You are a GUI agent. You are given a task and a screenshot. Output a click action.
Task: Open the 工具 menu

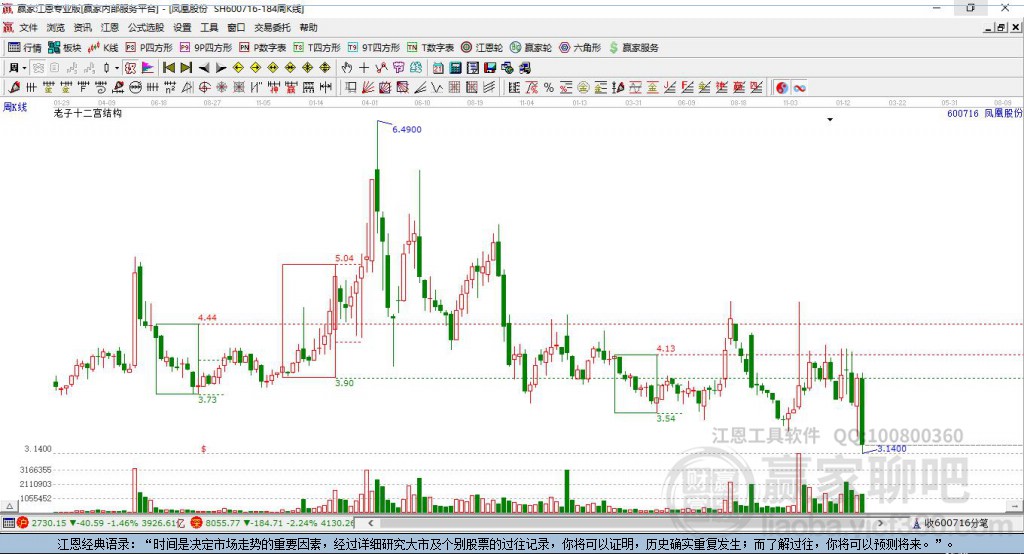click(x=209, y=27)
